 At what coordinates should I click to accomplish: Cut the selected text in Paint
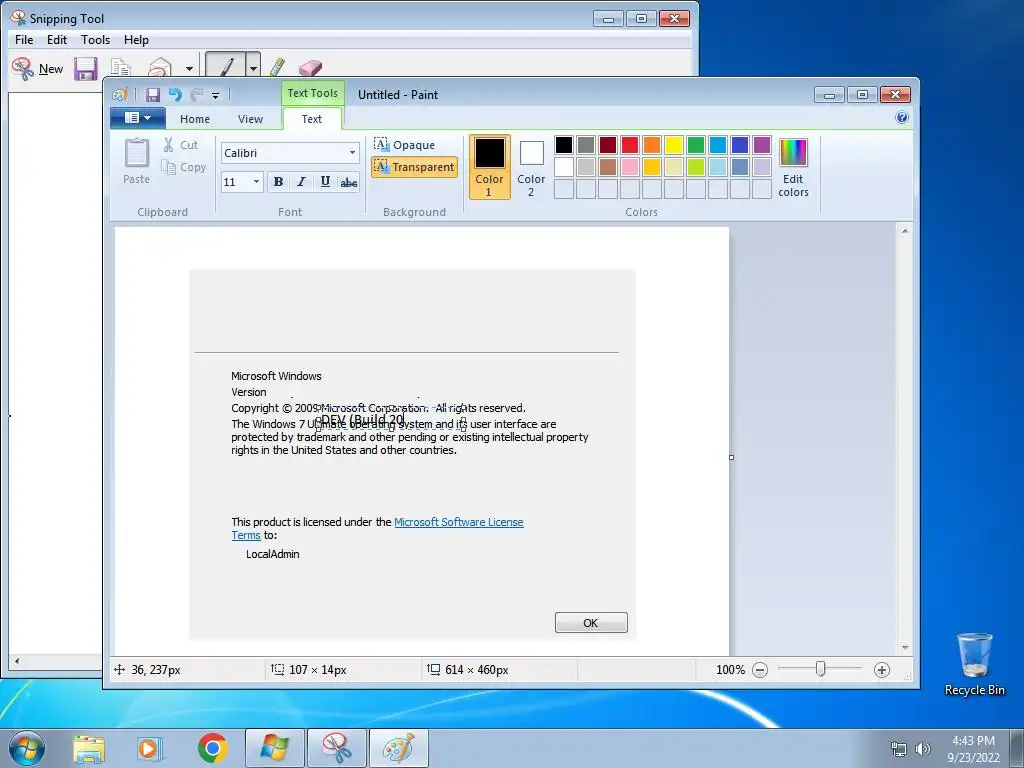(x=181, y=145)
